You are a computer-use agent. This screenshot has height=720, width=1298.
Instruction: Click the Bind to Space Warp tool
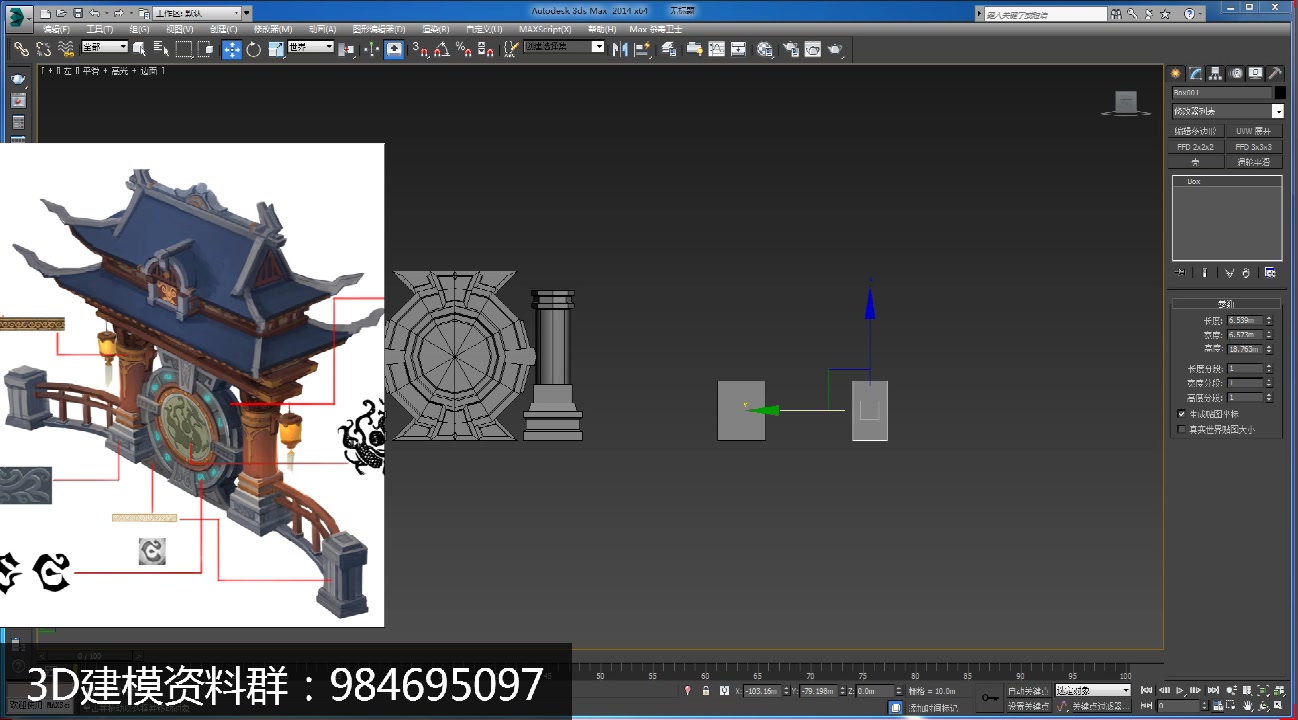(66, 48)
